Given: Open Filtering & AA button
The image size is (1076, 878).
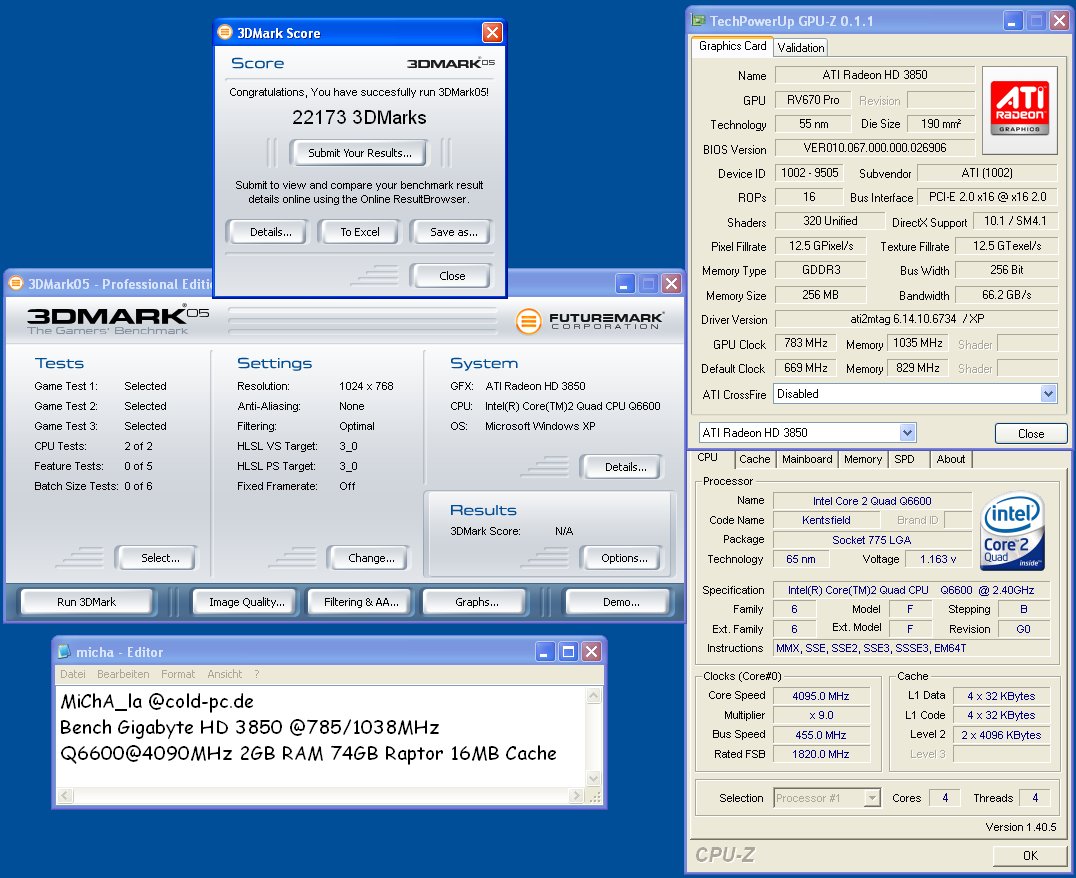Looking at the screenshot, I should click(x=361, y=602).
